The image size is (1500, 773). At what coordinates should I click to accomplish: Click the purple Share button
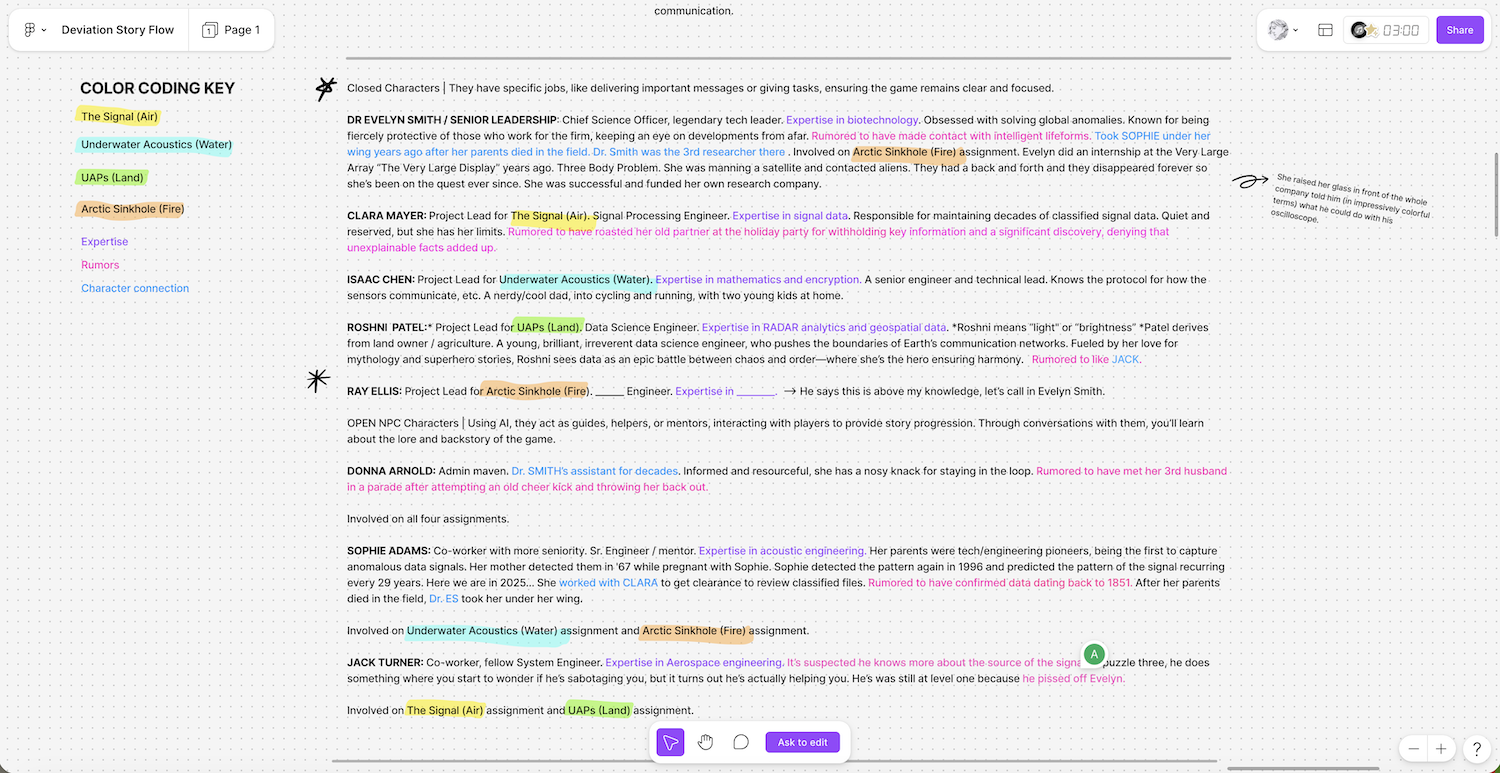1460,30
